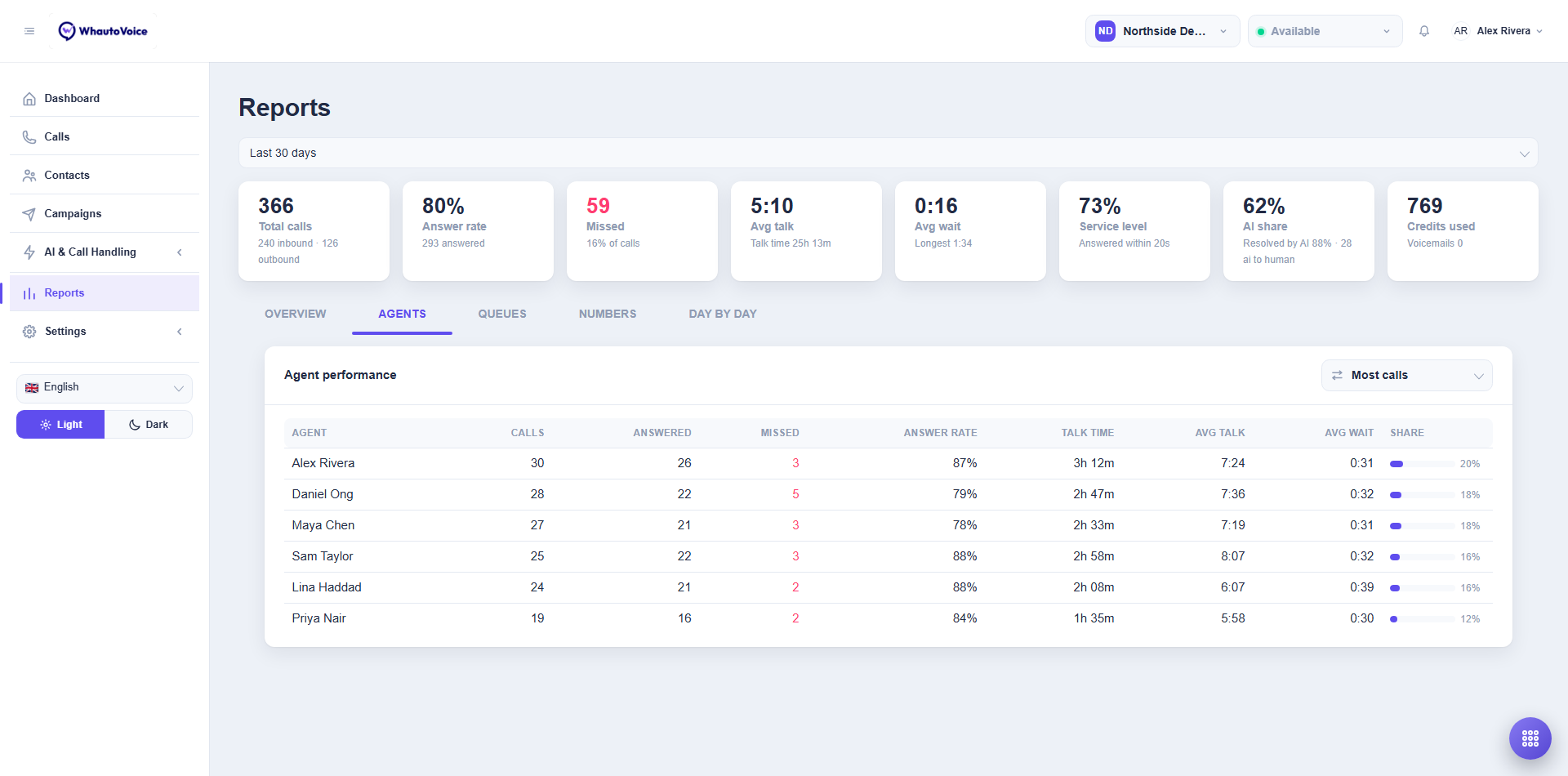Click the Total calls card showing 366
The image size is (1568, 776).
pyautogui.click(x=314, y=231)
